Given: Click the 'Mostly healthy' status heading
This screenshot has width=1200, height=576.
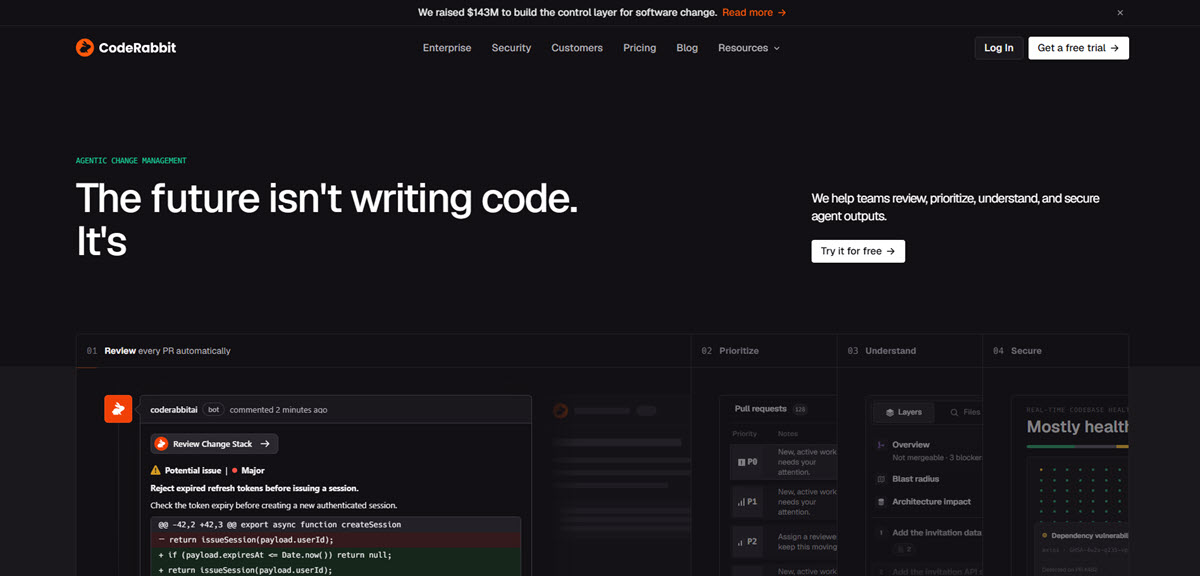Looking at the screenshot, I should click(1076, 427).
